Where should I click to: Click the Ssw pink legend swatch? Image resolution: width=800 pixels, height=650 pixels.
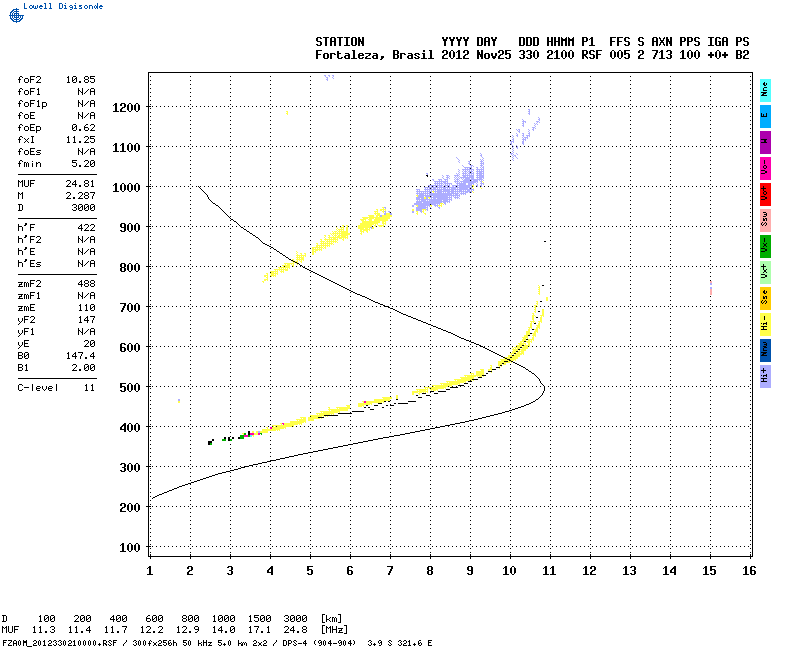tap(764, 220)
